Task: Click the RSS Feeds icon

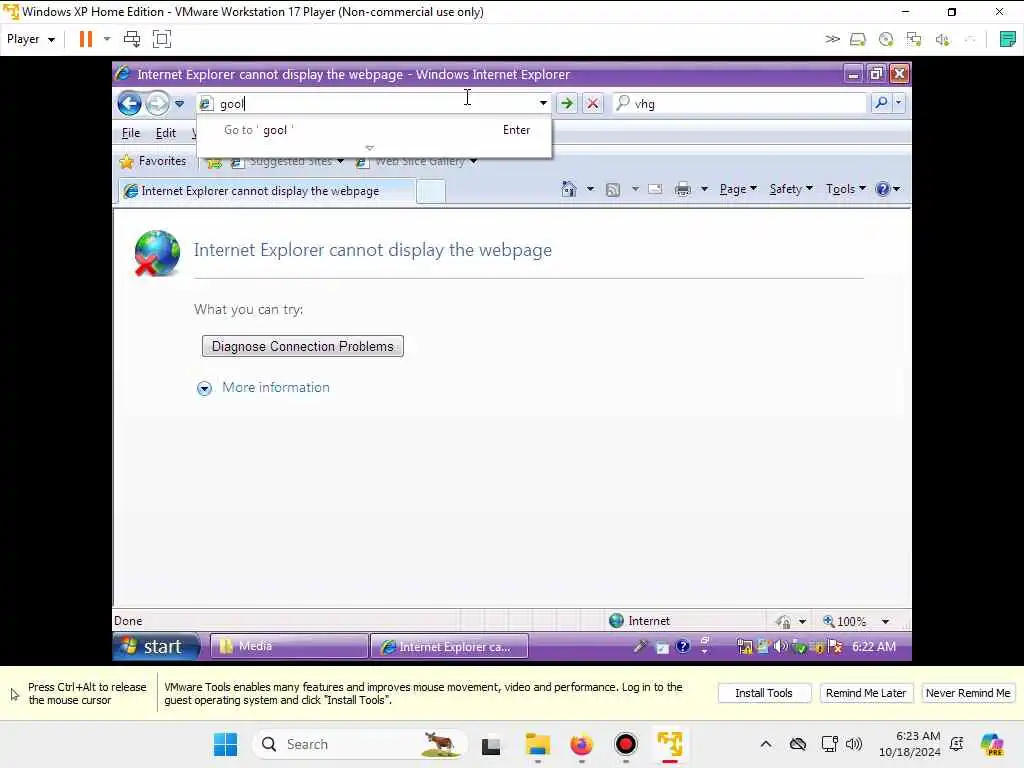Action: coord(613,190)
